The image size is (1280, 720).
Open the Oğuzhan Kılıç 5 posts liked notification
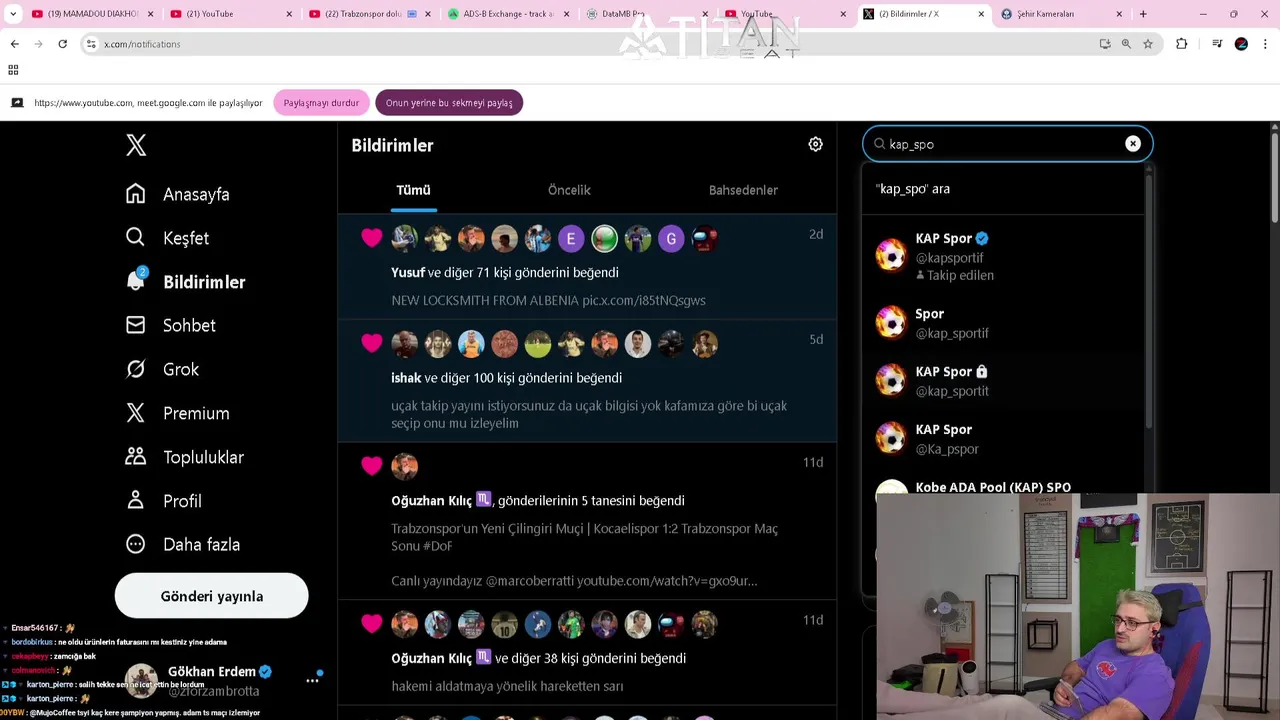(587, 521)
